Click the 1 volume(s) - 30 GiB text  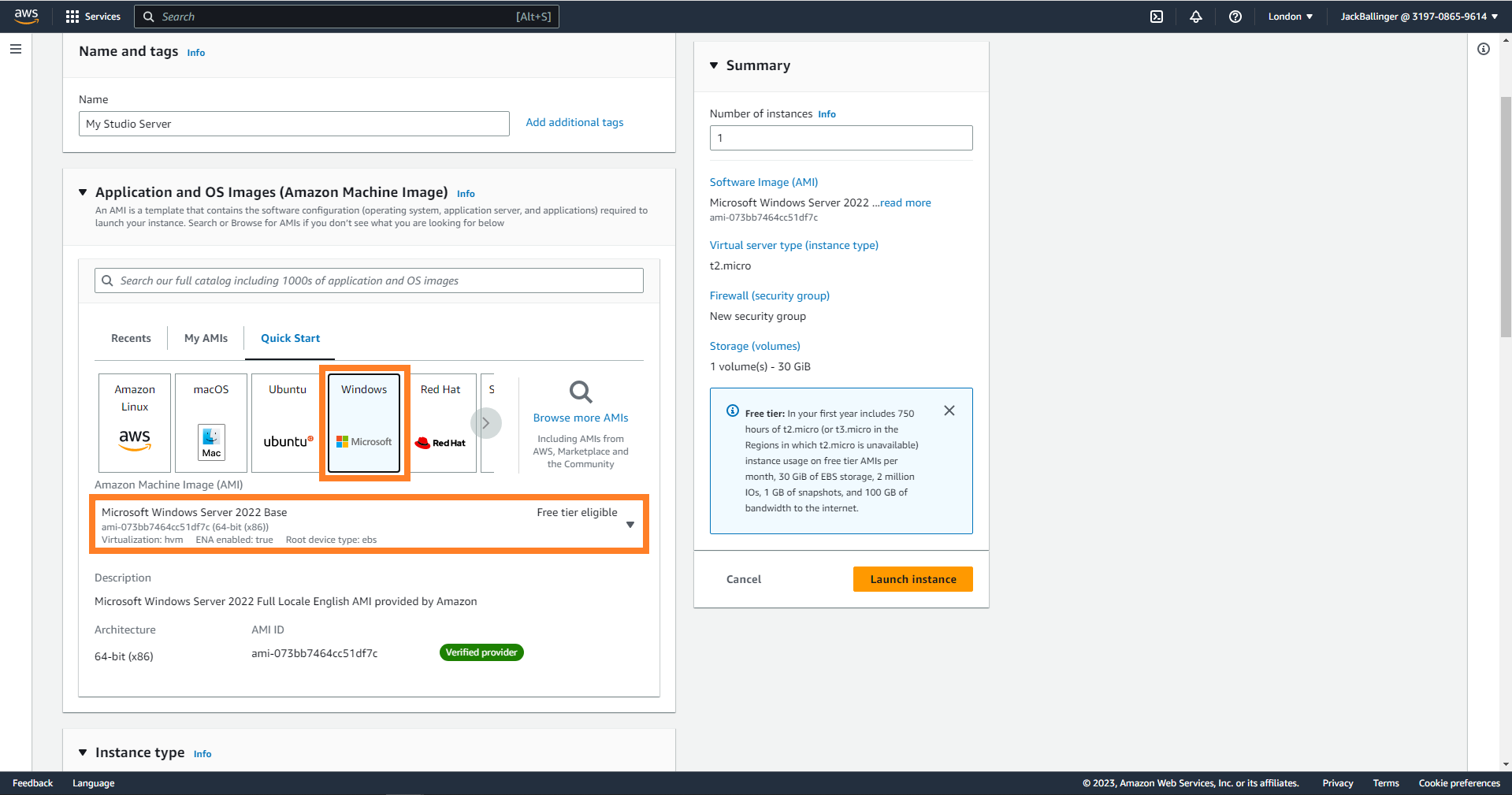760,366
